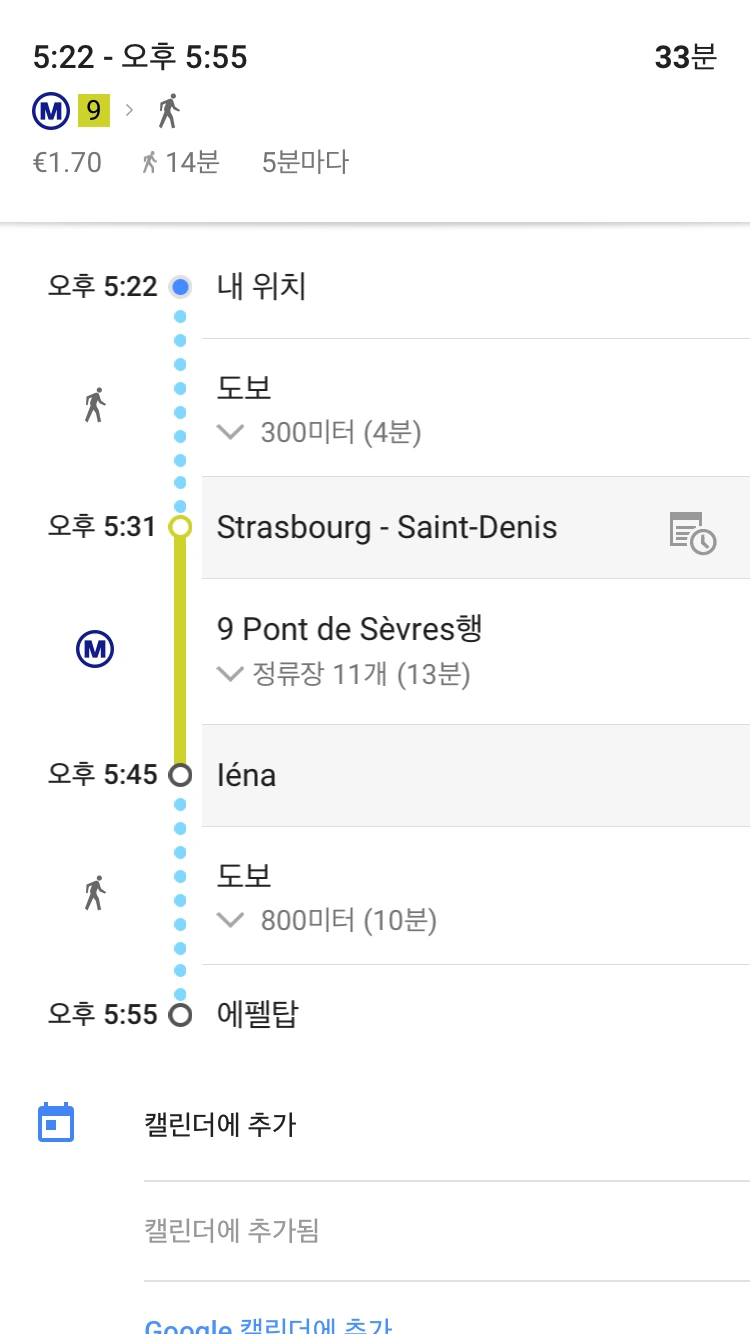
Task: Open Strasbourg - Saint-Denis timetable icon
Action: point(692,531)
